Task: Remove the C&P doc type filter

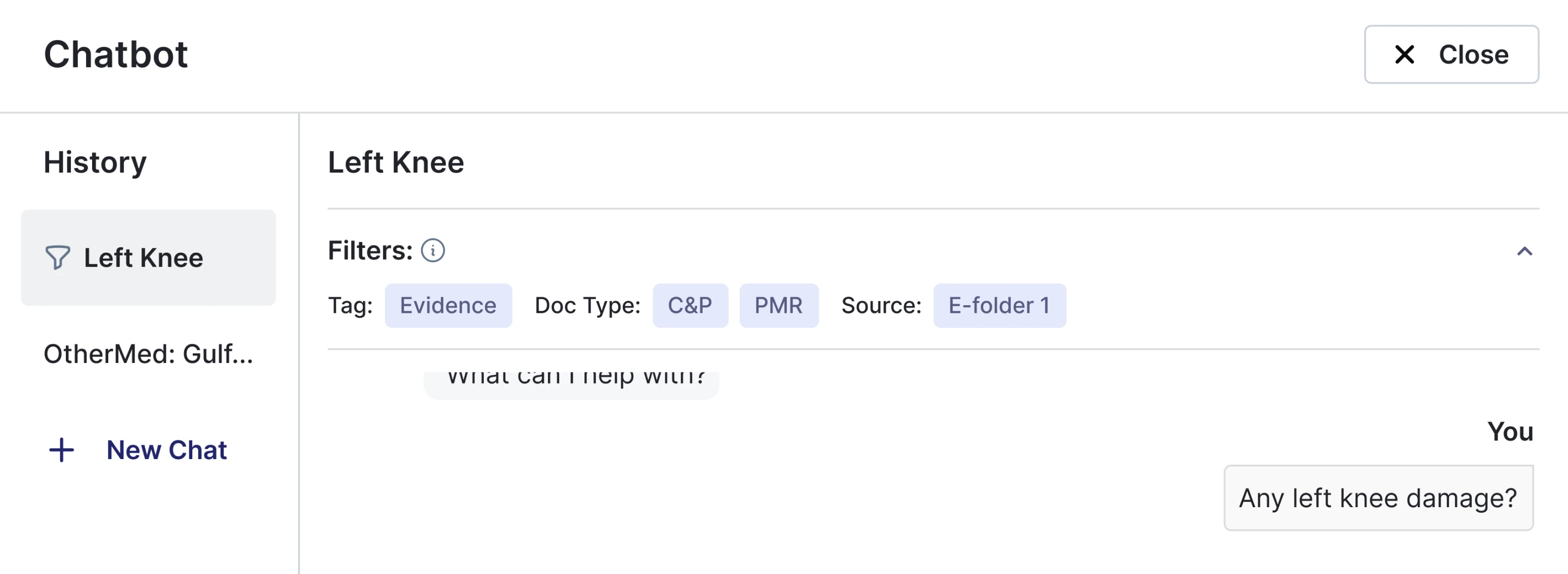Action: click(x=690, y=306)
